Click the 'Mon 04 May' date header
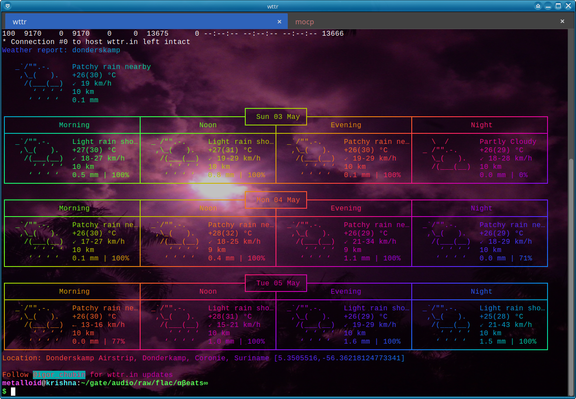 tap(278, 200)
